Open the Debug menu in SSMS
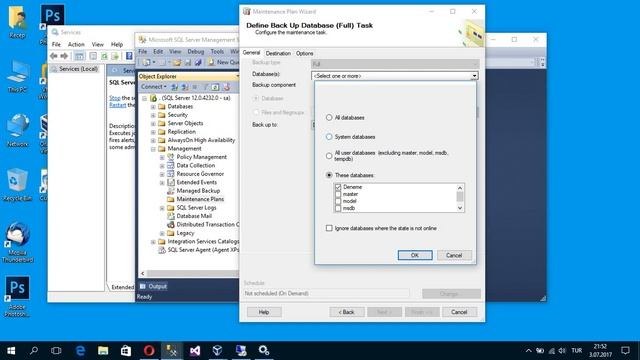Viewport: 640px width, 360px height. coord(196,51)
